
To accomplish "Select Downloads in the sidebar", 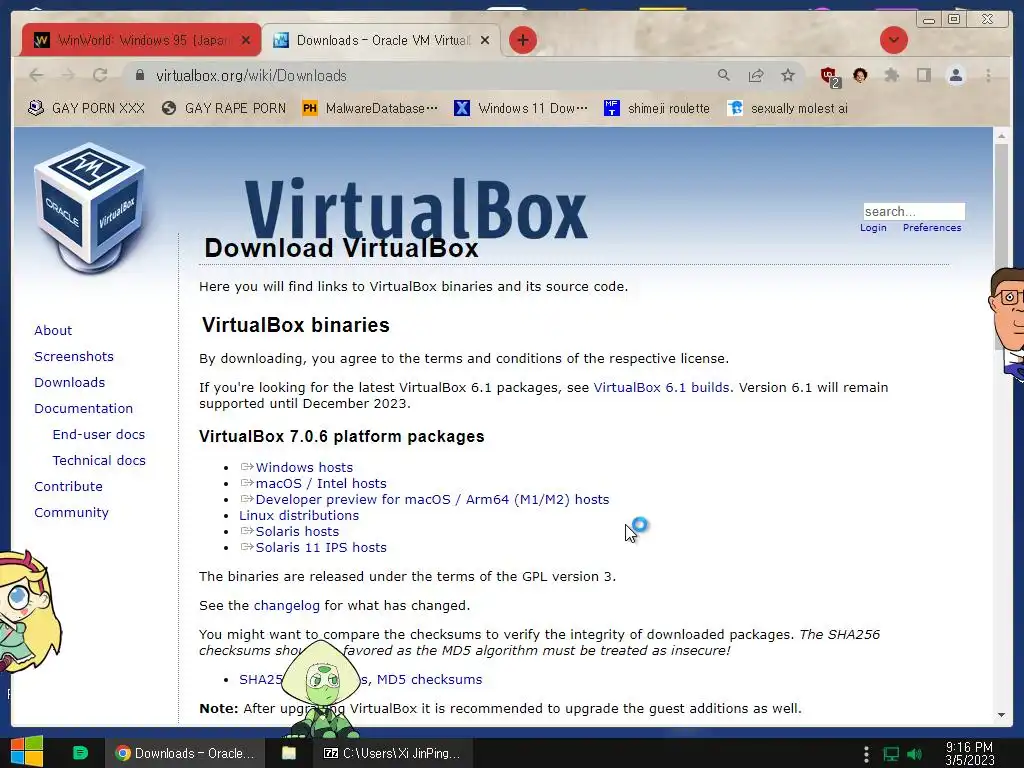I will point(69,383).
